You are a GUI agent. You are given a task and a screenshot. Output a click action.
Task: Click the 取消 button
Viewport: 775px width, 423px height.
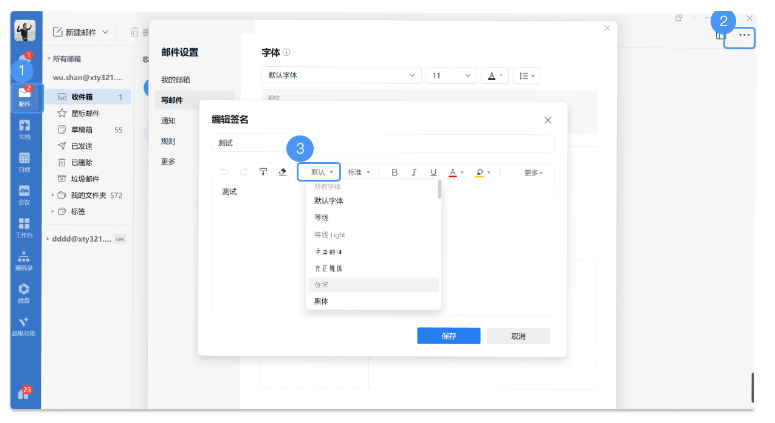518,336
